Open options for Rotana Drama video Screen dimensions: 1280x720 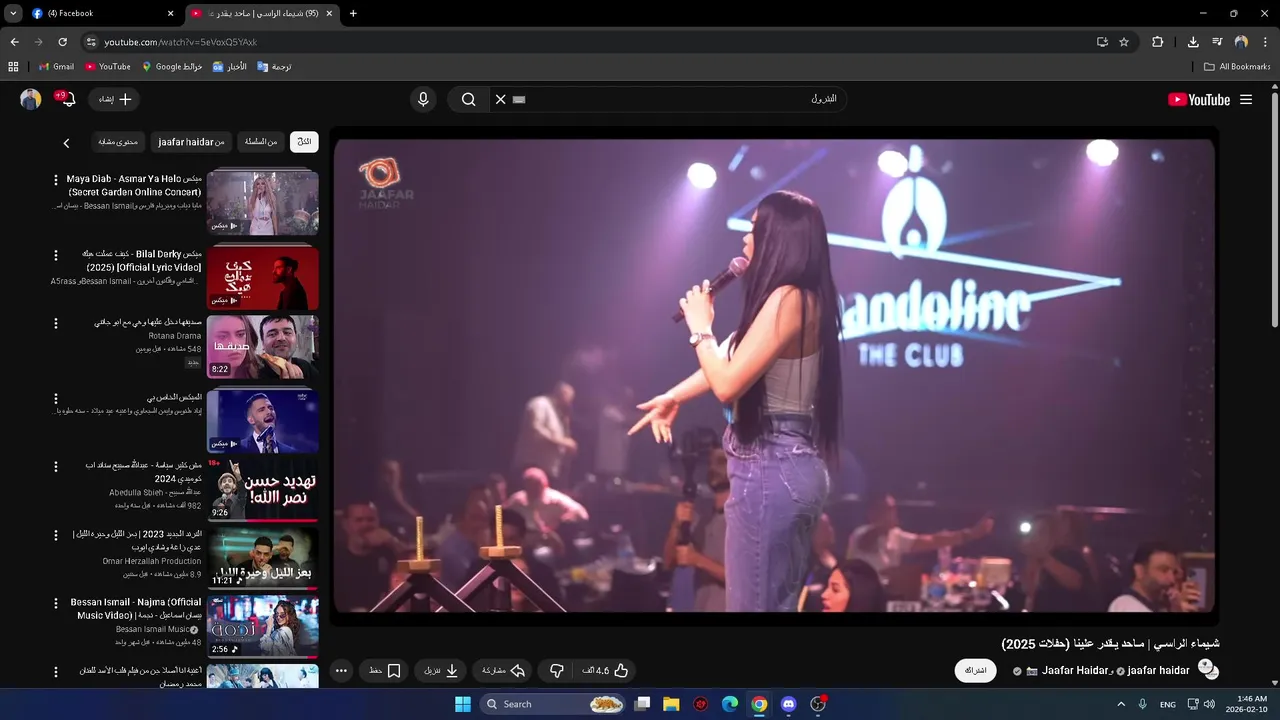pos(56,324)
